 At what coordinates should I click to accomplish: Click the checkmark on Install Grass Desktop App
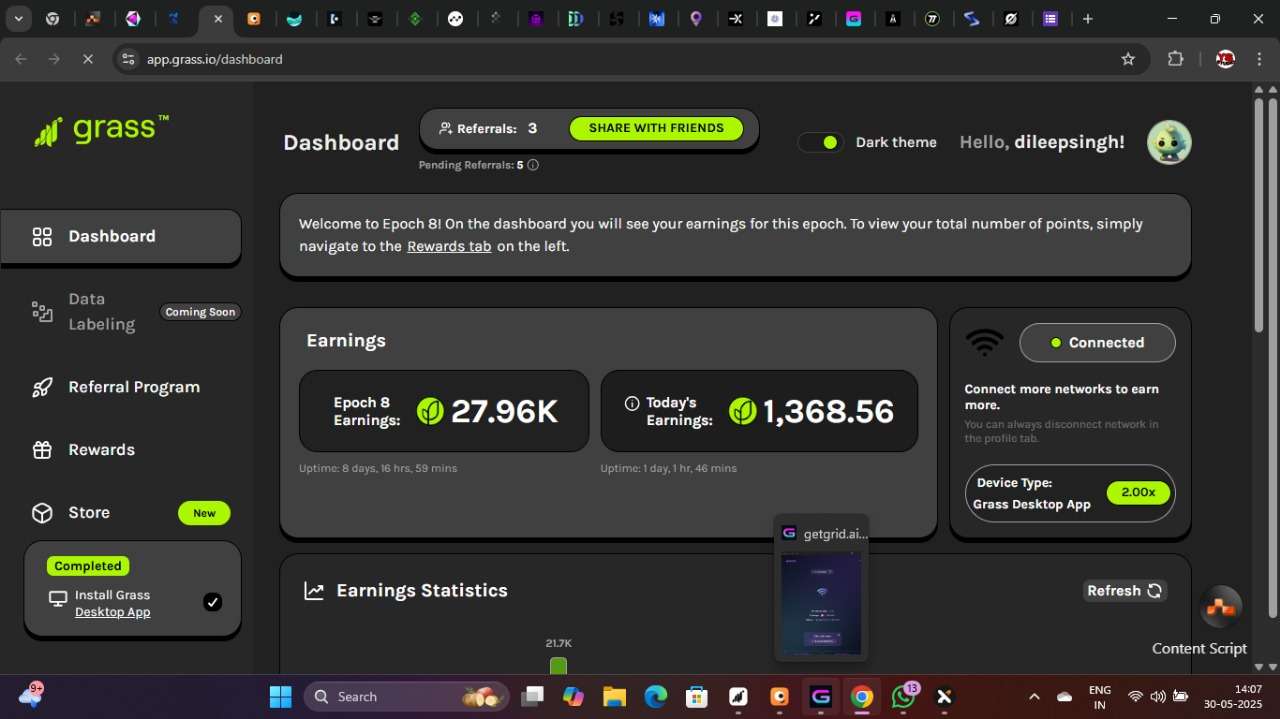click(212, 602)
